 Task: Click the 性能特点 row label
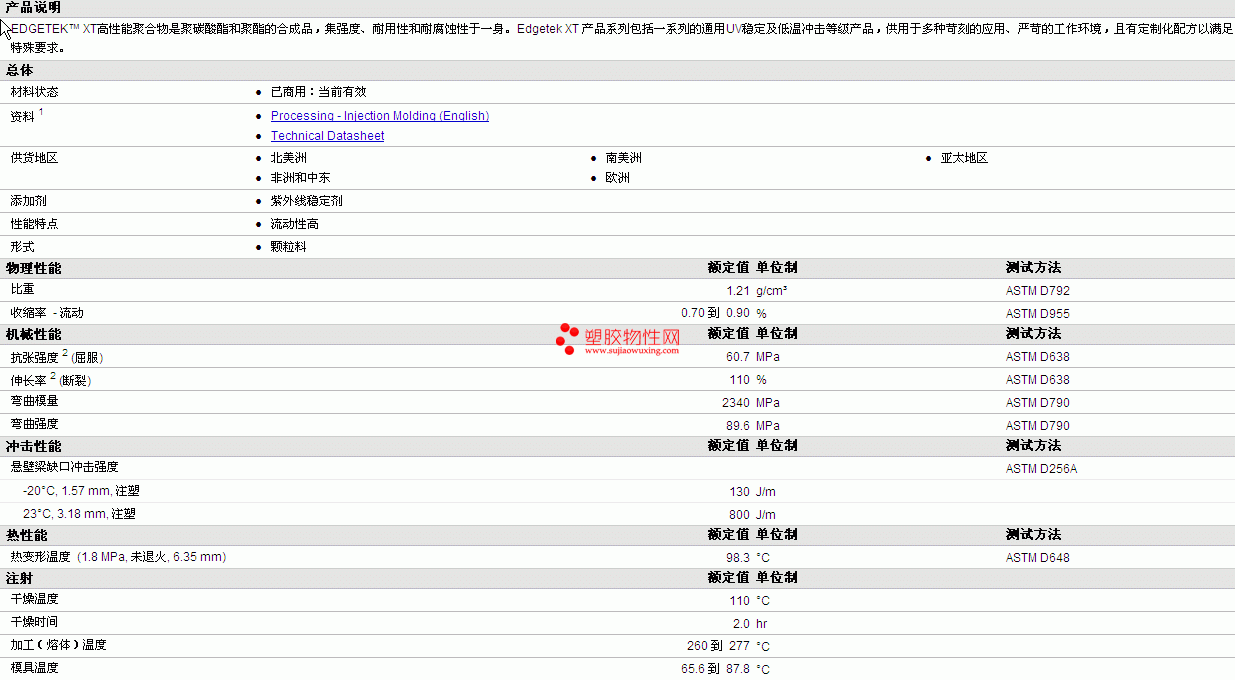point(35,224)
